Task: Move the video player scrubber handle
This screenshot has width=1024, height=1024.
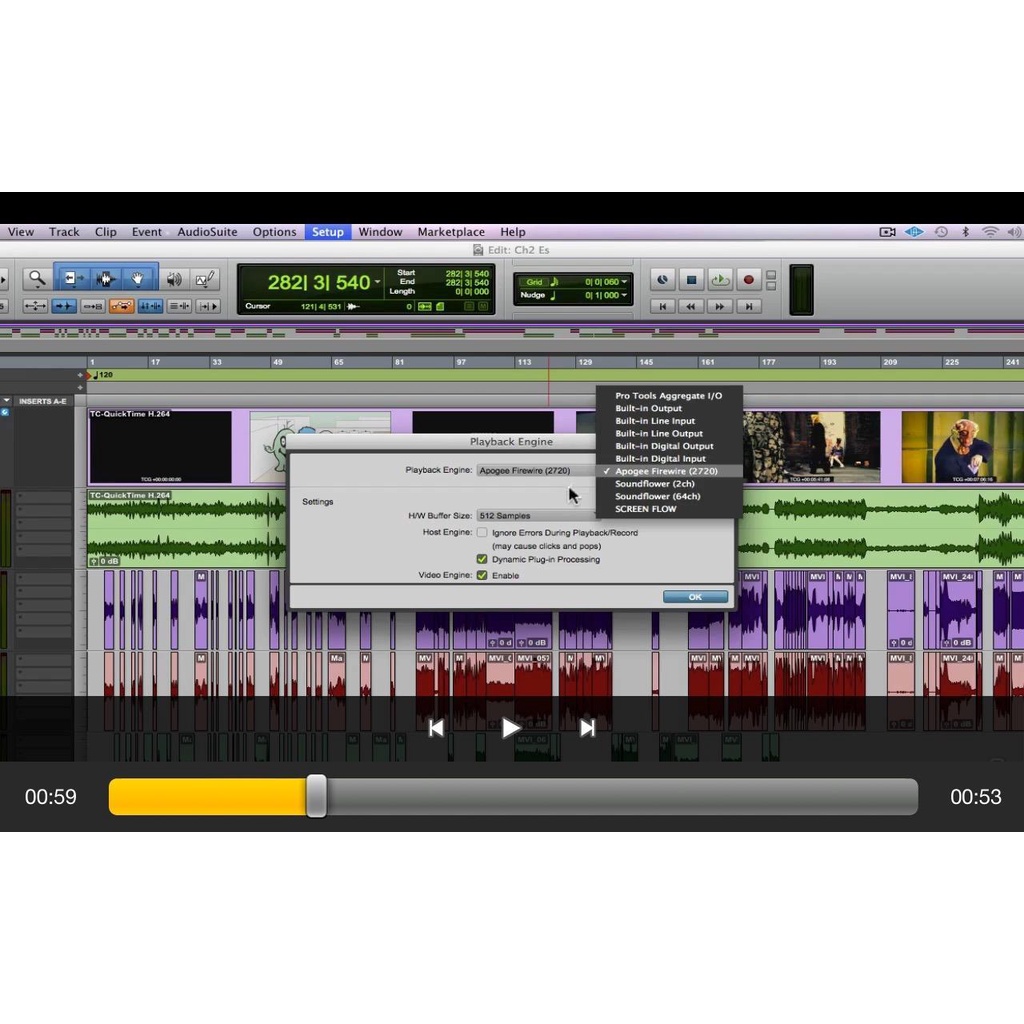Action: pos(316,796)
